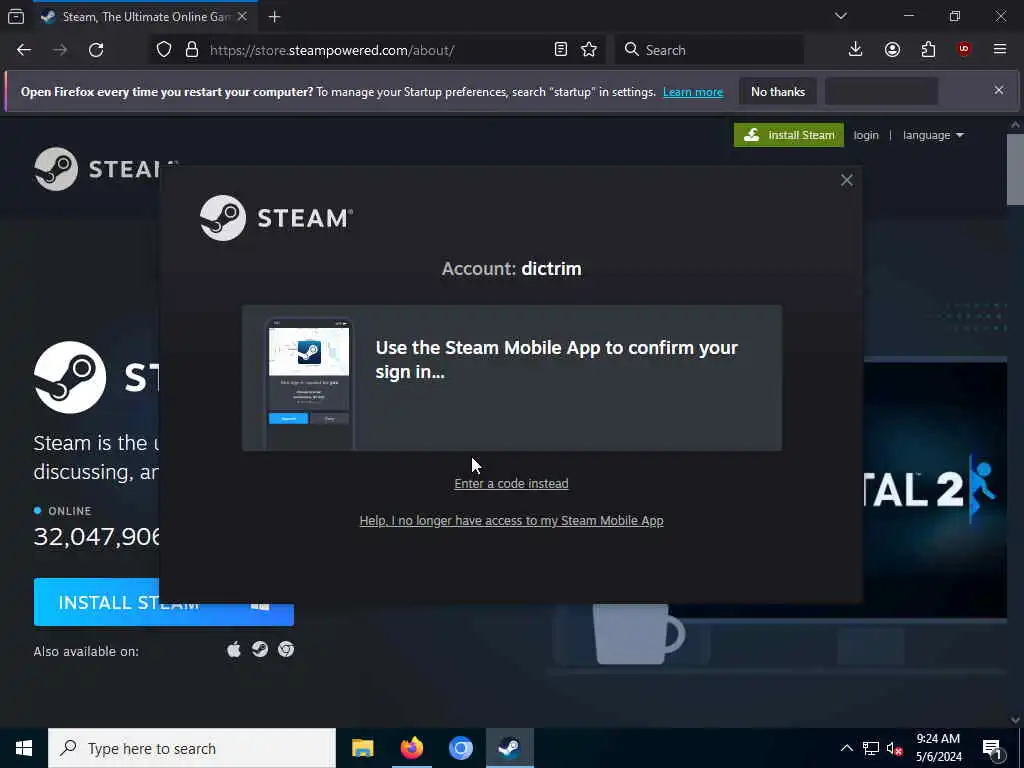Click the Steam logo in sign-in dialog

tap(276, 218)
